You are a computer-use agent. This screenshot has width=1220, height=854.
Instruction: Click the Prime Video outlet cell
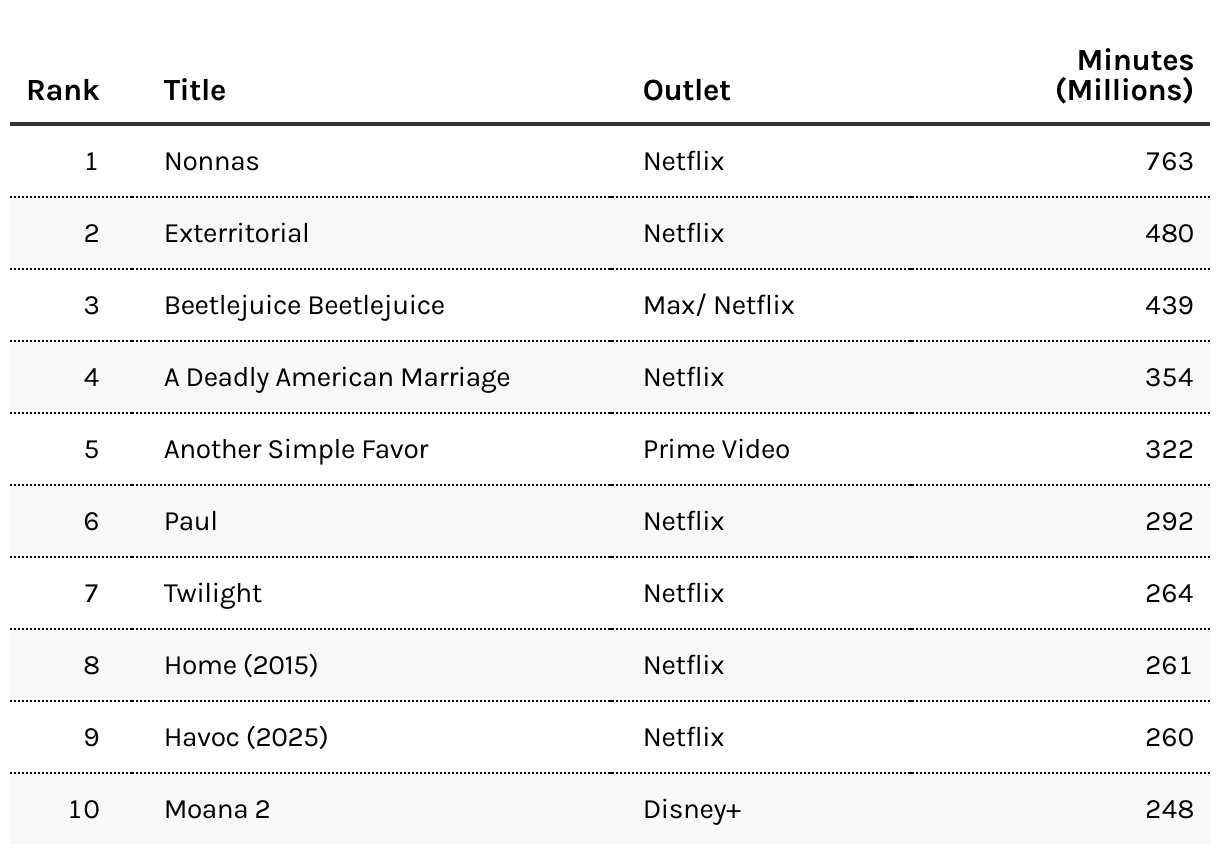click(716, 449)
